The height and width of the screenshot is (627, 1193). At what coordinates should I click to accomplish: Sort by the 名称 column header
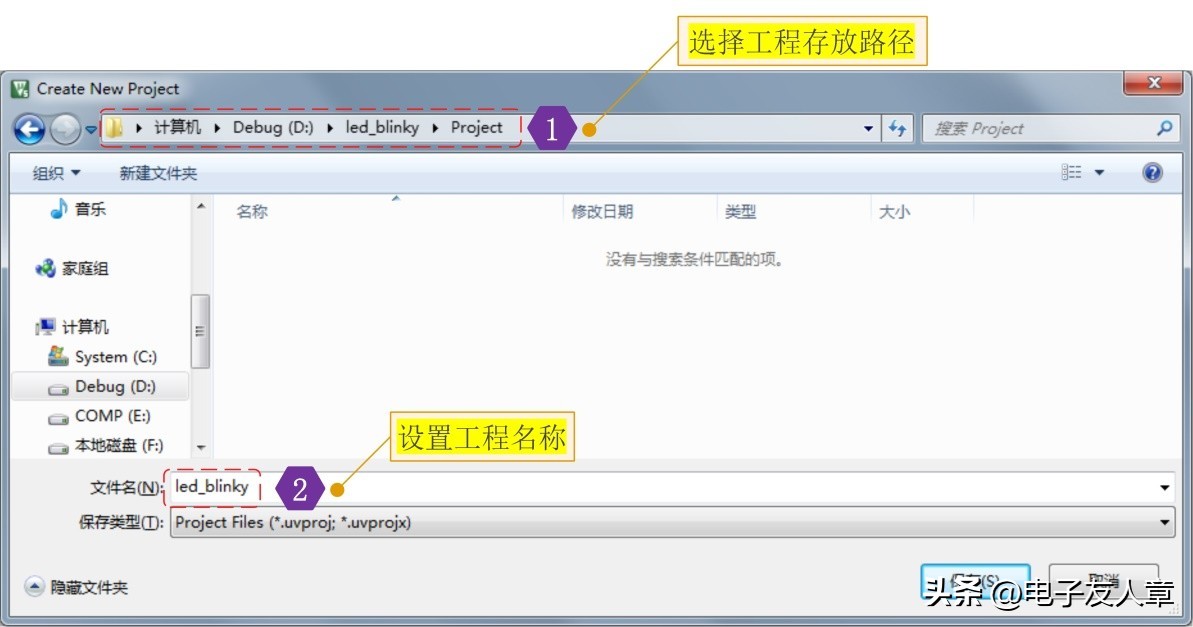click(252, 212)
